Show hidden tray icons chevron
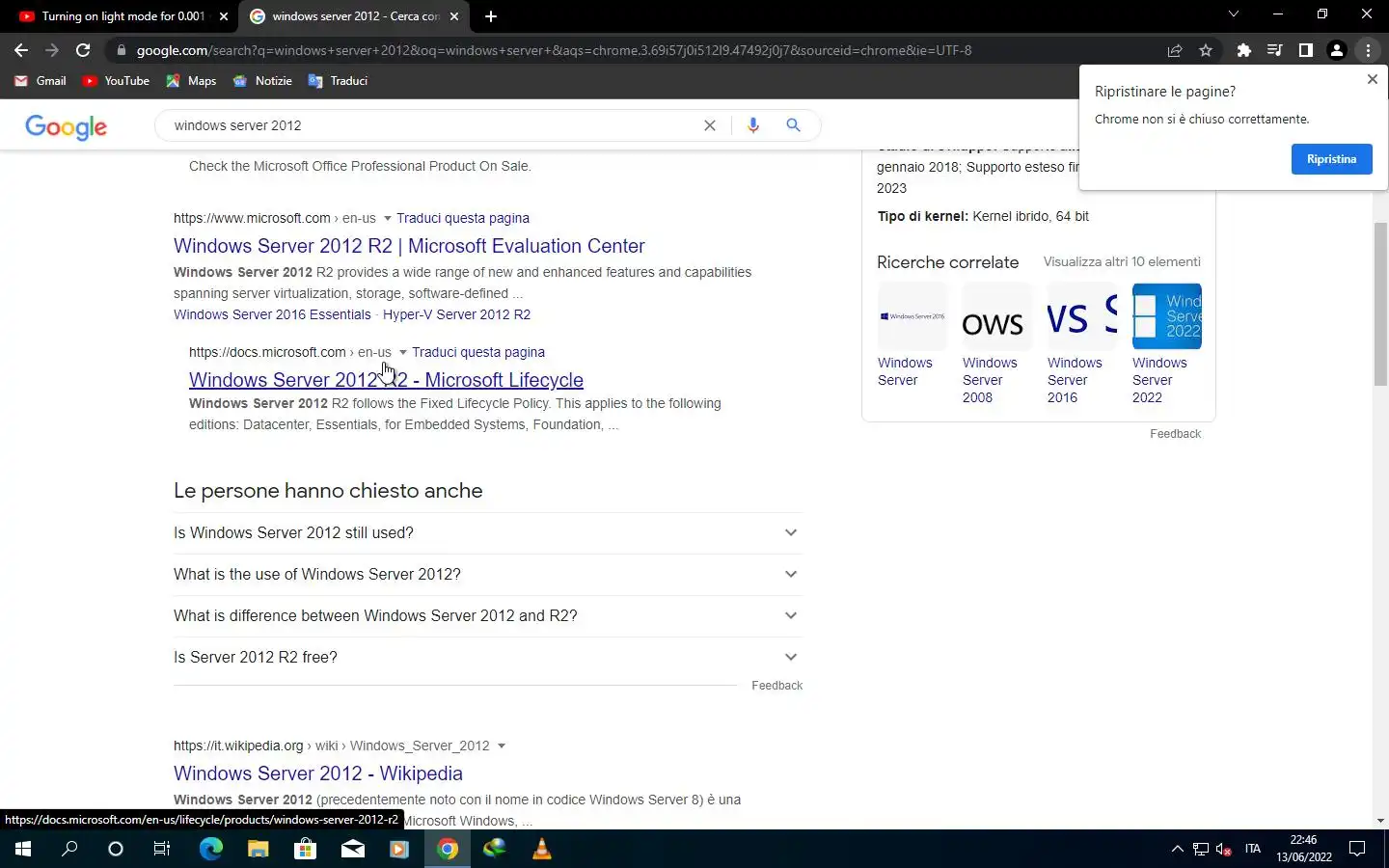The image size is (1389, 868). pos(1177,849)
